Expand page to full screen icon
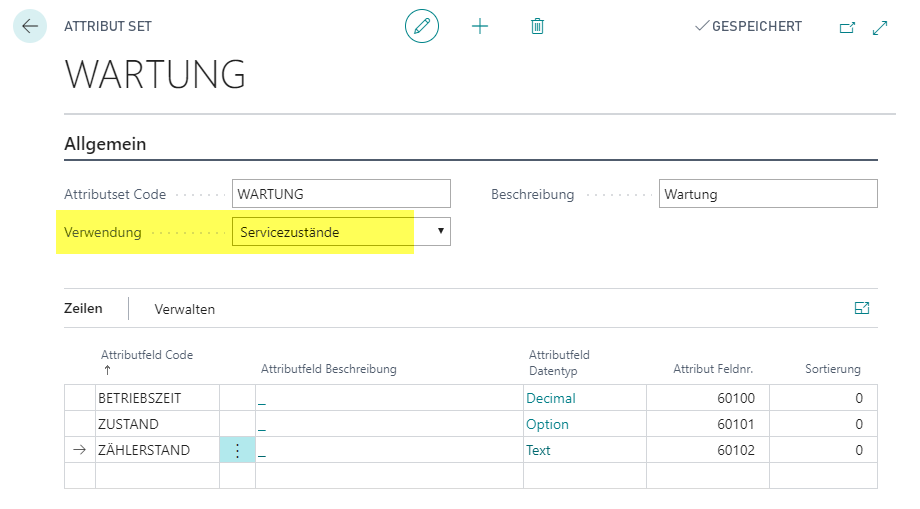Viewport: 920px width, 509px height. point(880,28)
